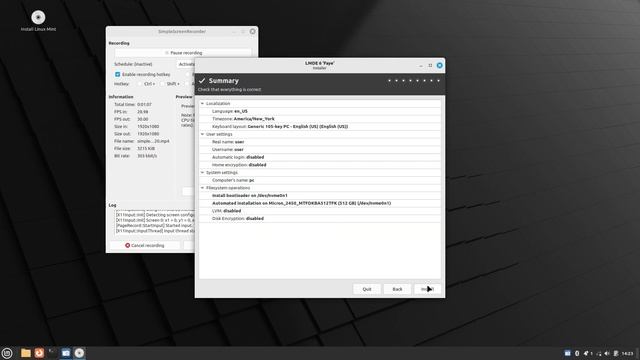This screenshot has width=640, height=360.
Task: Switch to the installer disc taskbar item
Action: pos(79,353)
